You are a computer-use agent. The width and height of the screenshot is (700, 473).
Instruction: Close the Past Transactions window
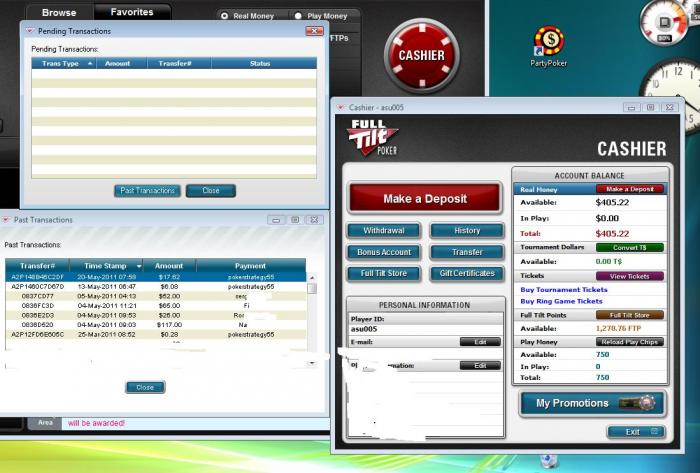314,220
